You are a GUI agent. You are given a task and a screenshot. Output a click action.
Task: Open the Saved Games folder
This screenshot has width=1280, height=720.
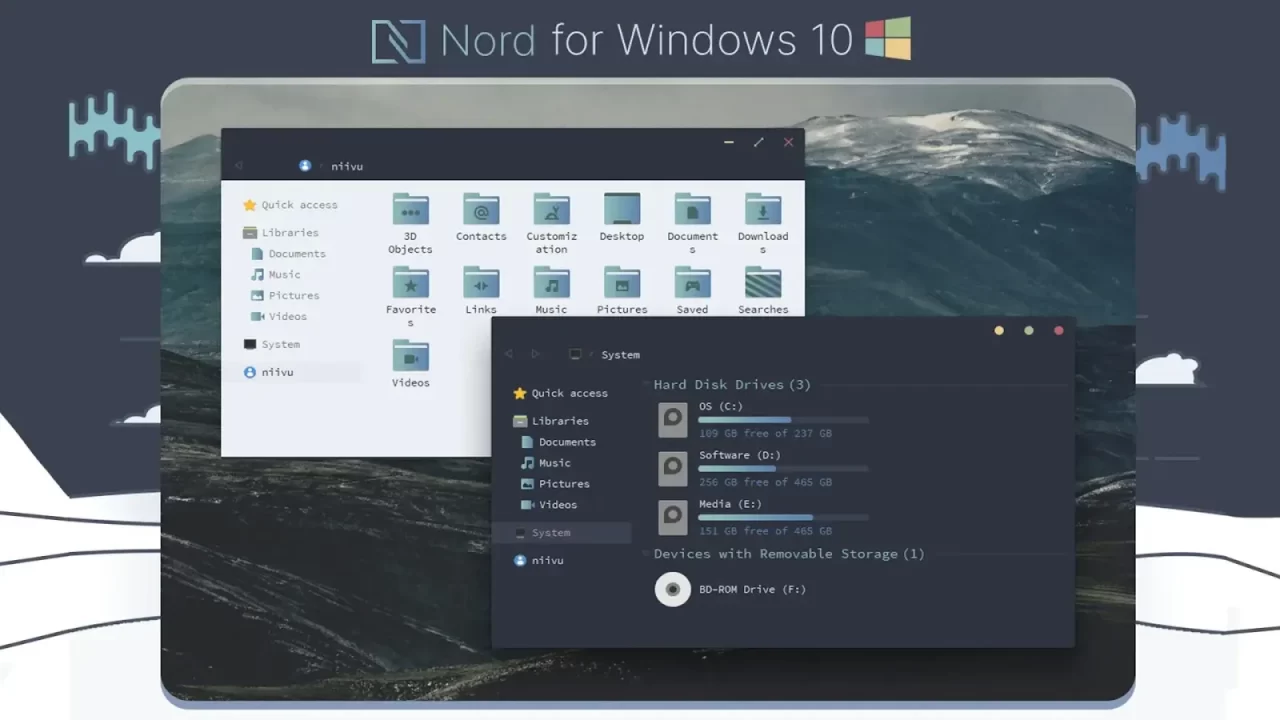click(692, 290)
